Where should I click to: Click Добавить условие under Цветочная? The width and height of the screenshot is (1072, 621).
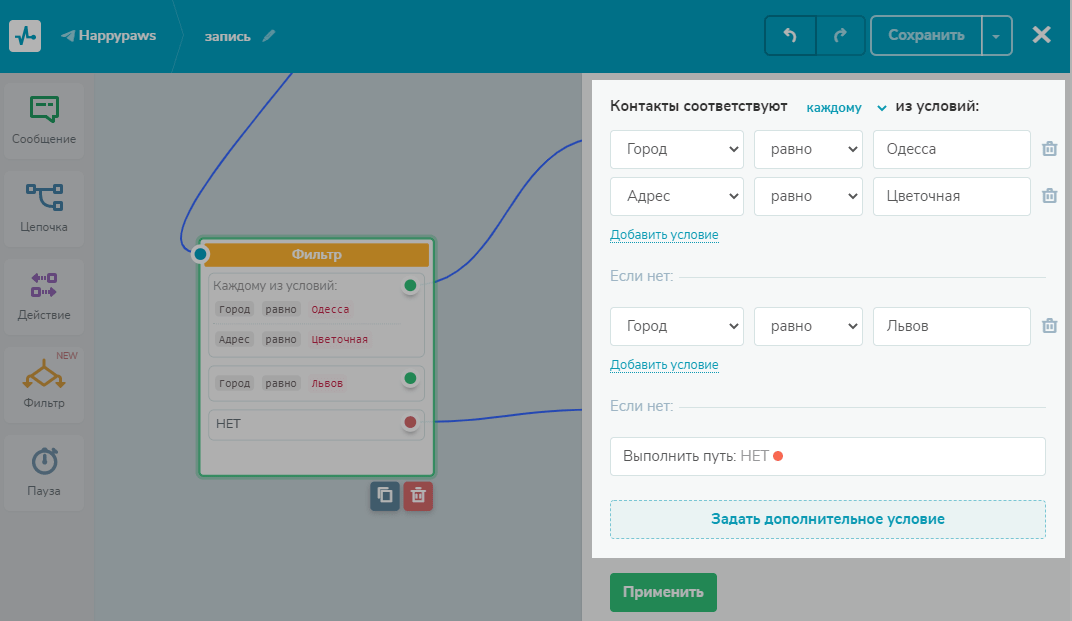tap(664, 235)
